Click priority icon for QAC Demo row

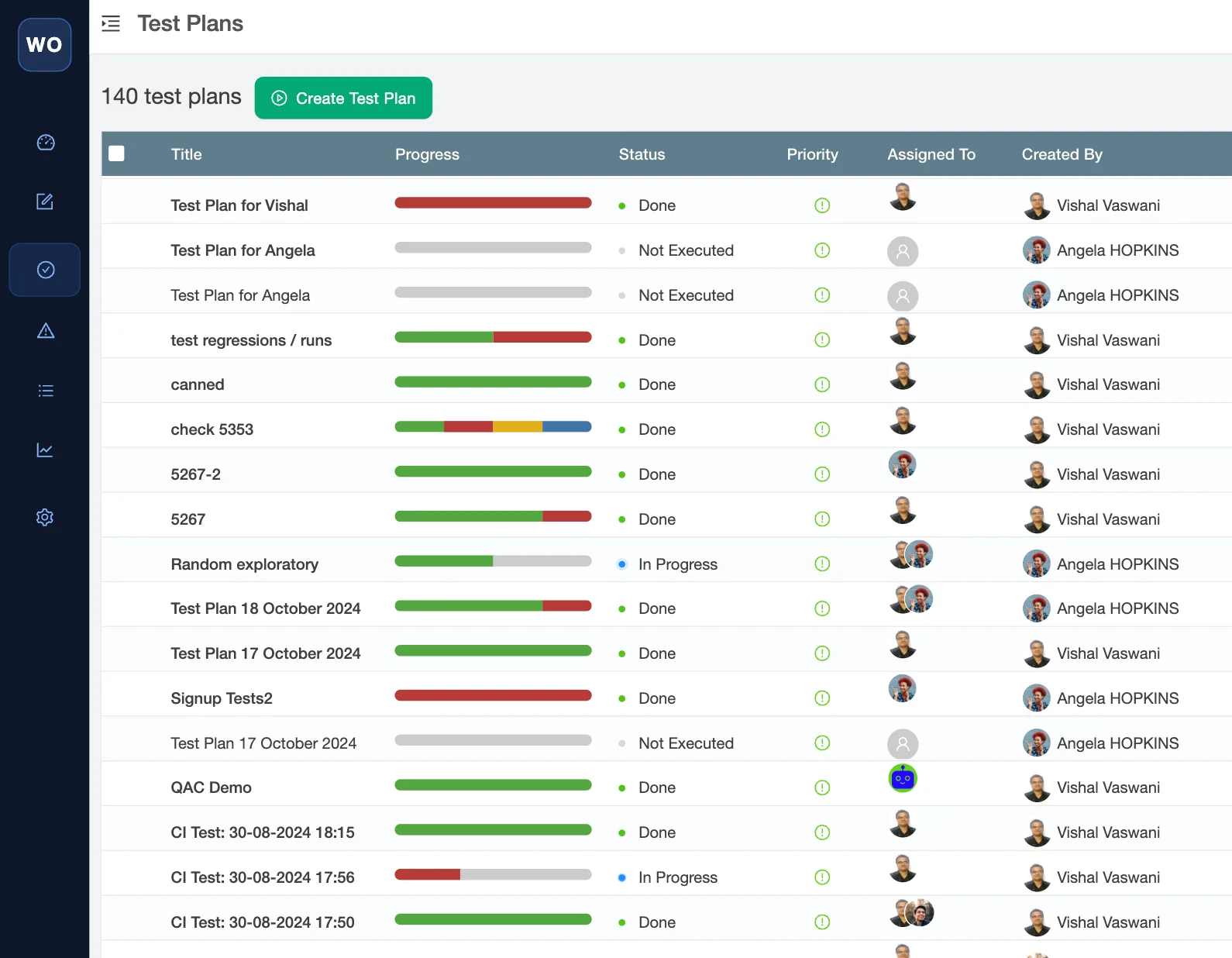tap(822, 787)
